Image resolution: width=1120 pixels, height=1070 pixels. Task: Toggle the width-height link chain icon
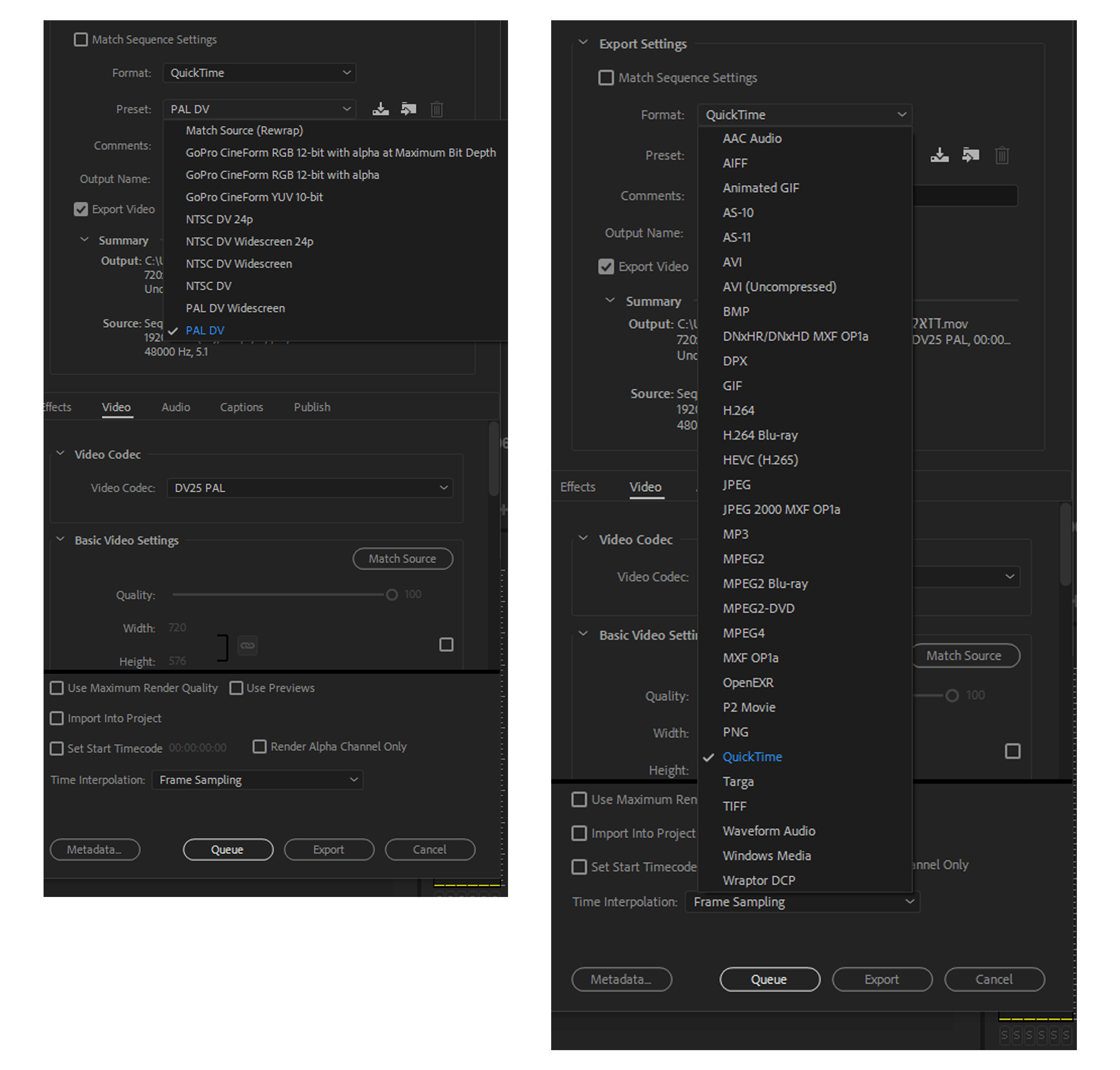pos(247,645)
